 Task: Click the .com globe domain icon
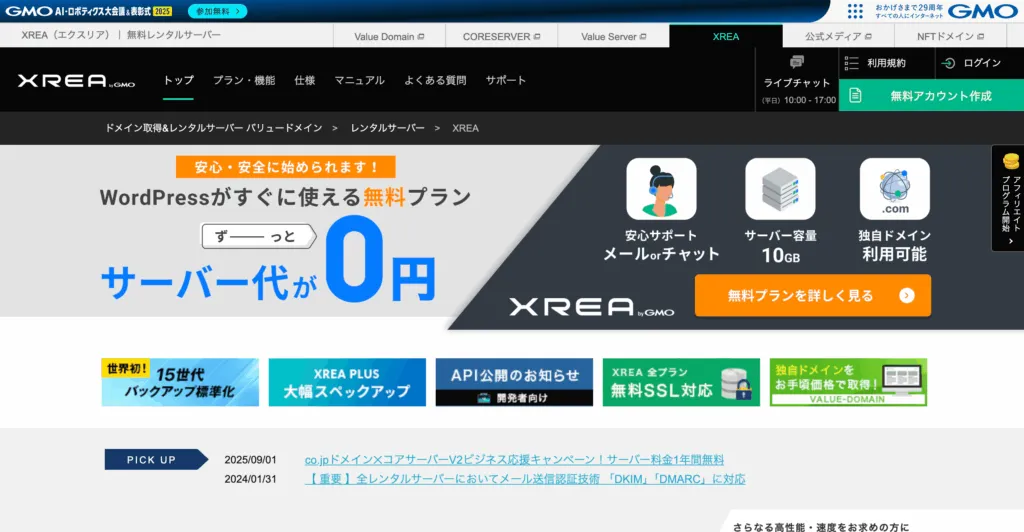click(895, 189)
